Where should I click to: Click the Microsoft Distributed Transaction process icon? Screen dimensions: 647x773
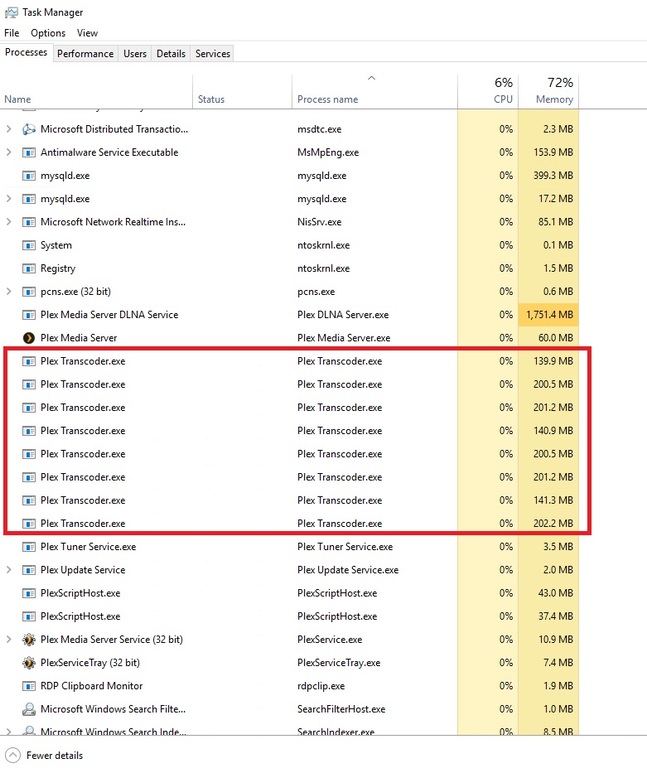coord(29,129)
